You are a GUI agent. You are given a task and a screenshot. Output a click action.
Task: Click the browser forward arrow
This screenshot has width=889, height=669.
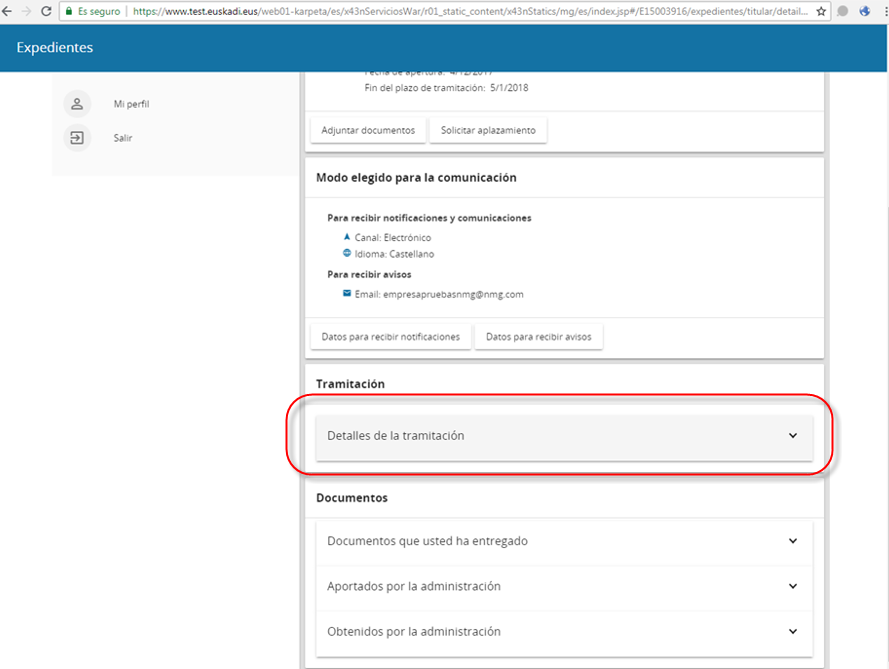pyautogui.click(x=26, y=11)
